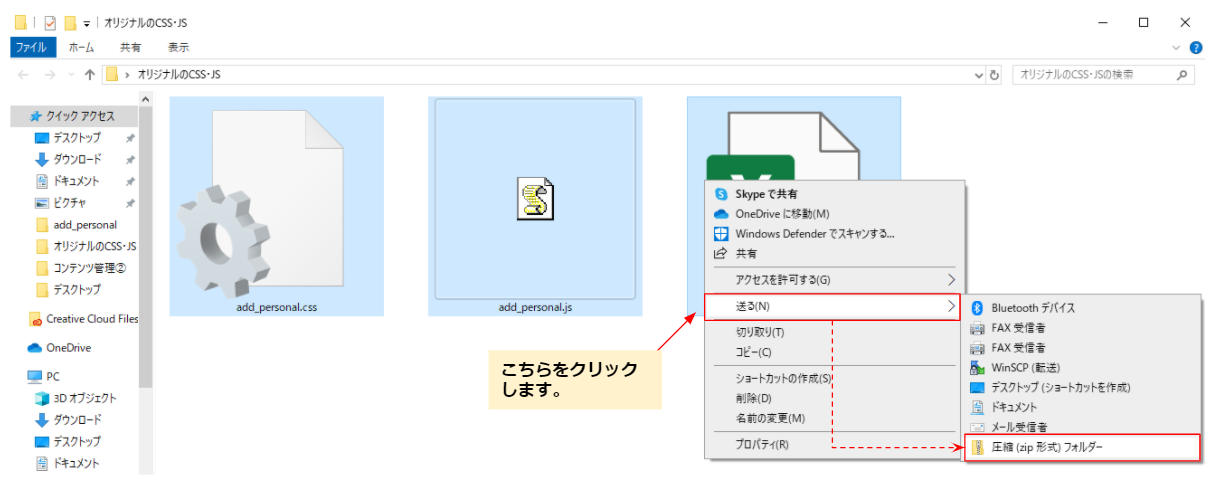Click the OneDrive cloud icon in context menu
Viewport: 1220px width, 495px height.
[720, 214]
